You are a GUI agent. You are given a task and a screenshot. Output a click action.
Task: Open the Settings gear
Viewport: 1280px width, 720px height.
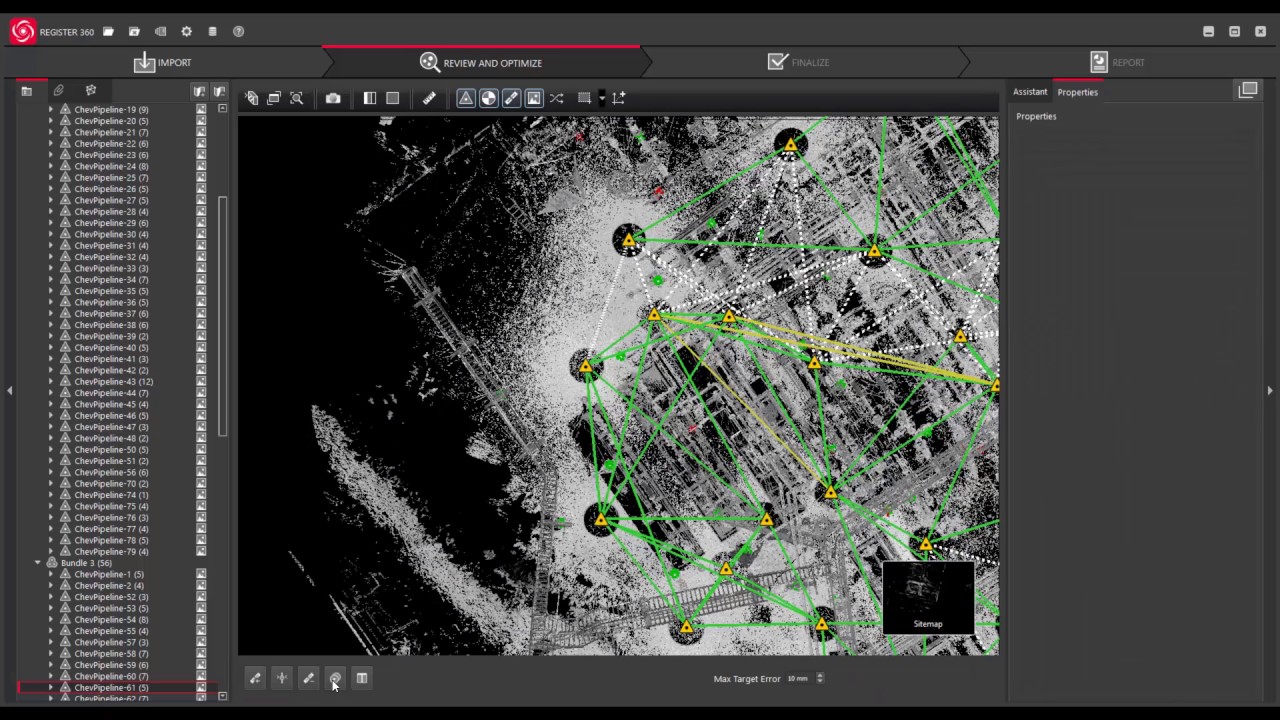[186, 32]
